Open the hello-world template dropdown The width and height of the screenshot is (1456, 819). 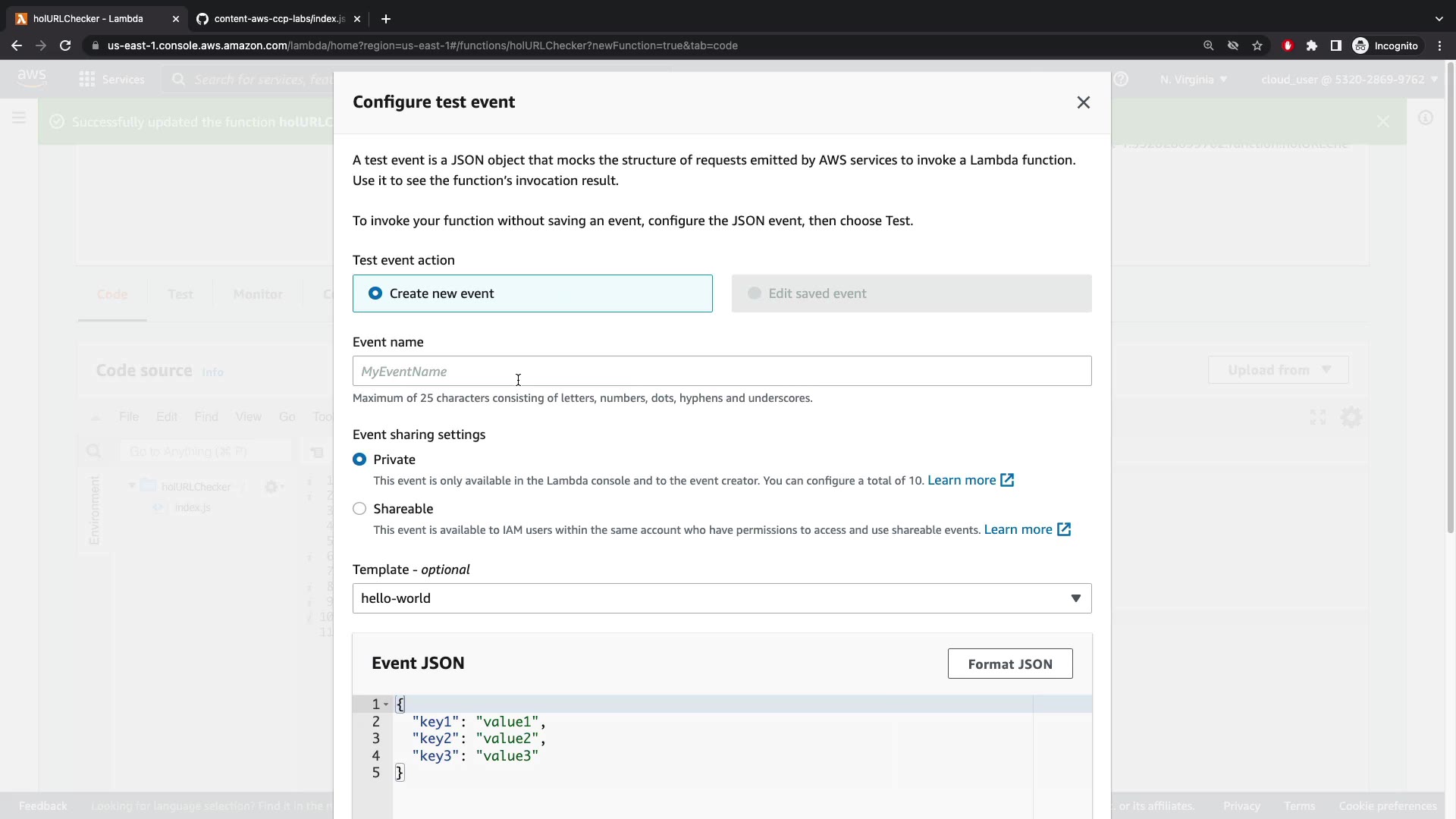721,598
